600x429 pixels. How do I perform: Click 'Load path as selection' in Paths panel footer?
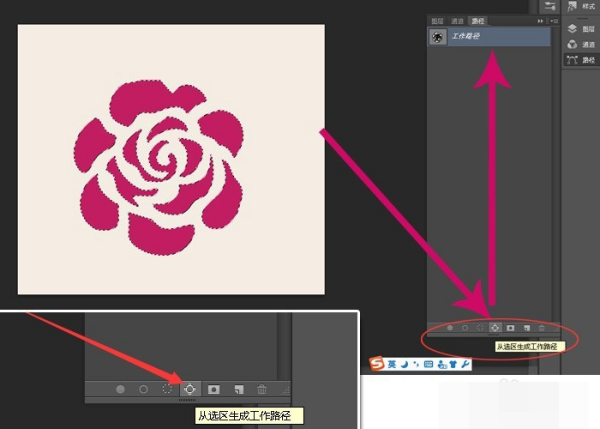479,327
